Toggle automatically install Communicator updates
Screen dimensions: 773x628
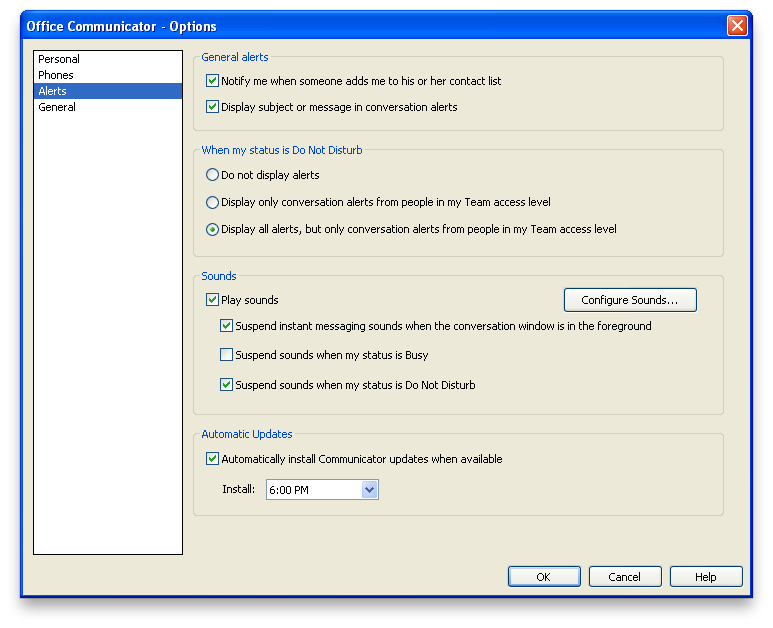pyautogui.click(x=212, y=460)
